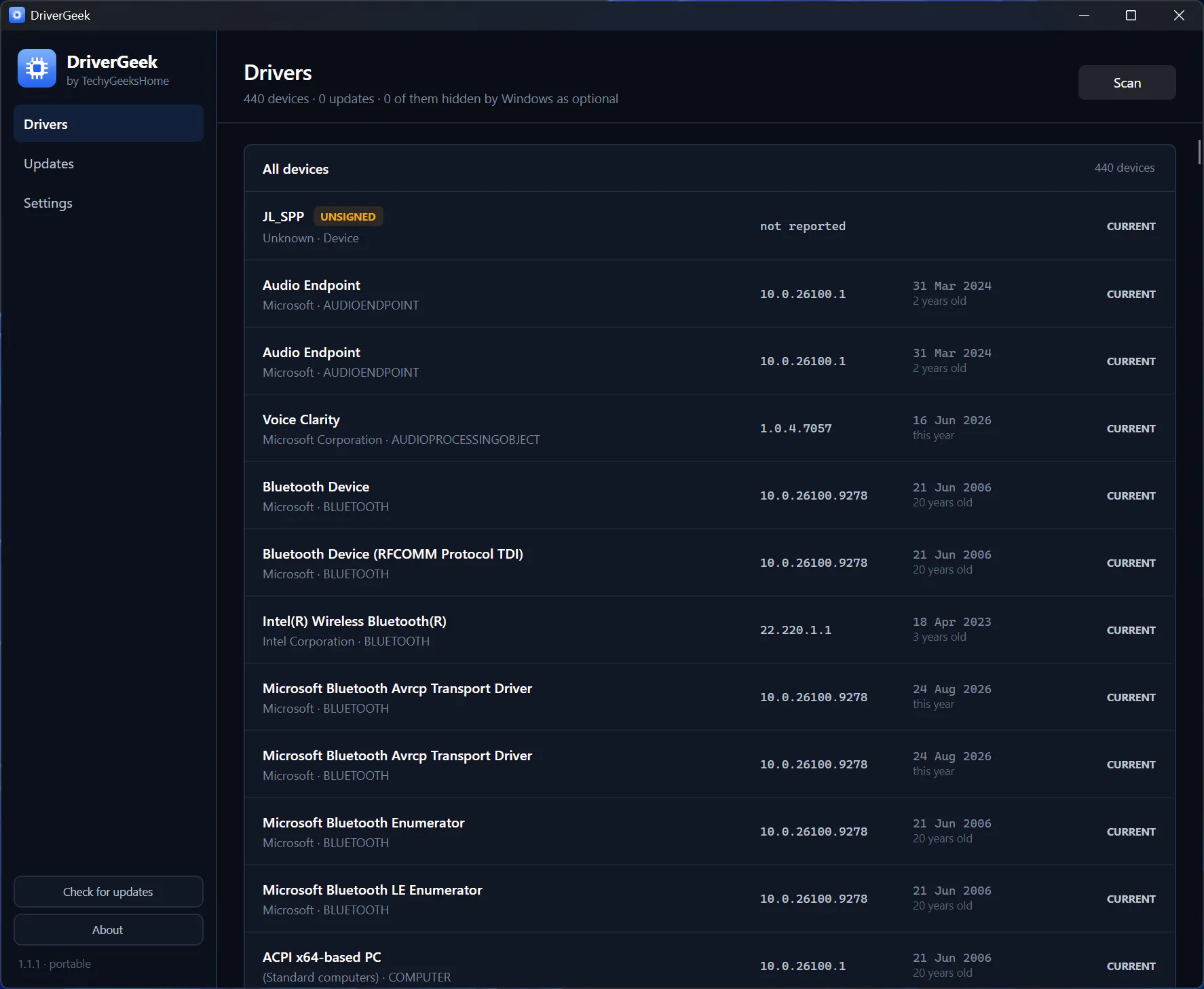This screenshot has width=1204, height=989.
Task: Click Intel Corporation · BLUETOOTH subtitle
Action: 346,641
